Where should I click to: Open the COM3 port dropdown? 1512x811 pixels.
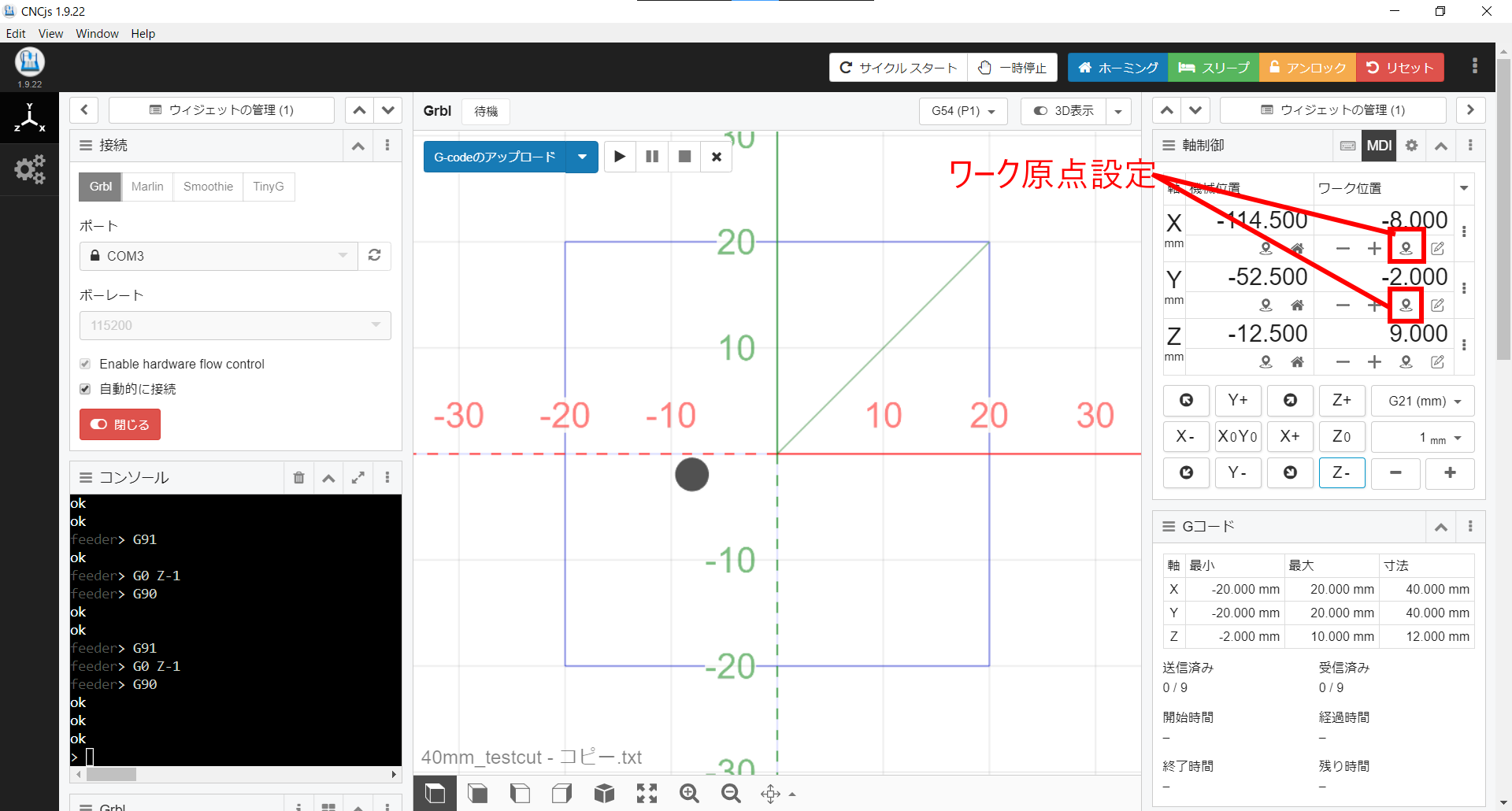[x=219, y=255]
